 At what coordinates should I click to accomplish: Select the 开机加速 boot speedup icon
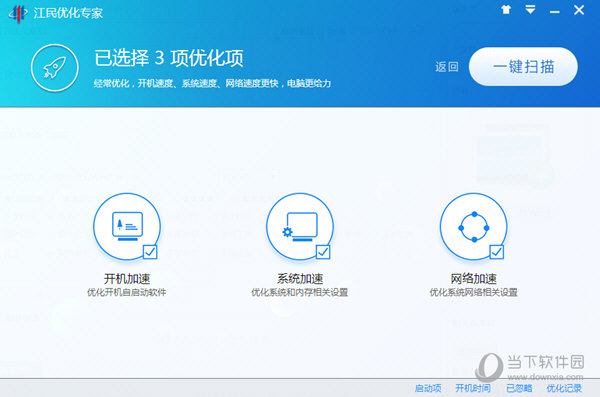tap(127, 227)
